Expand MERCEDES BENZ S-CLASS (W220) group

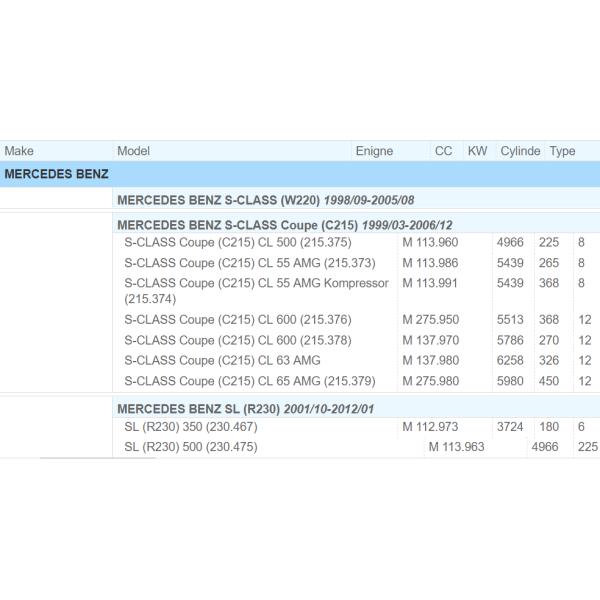pyautogui.click(x=265, y=200)
